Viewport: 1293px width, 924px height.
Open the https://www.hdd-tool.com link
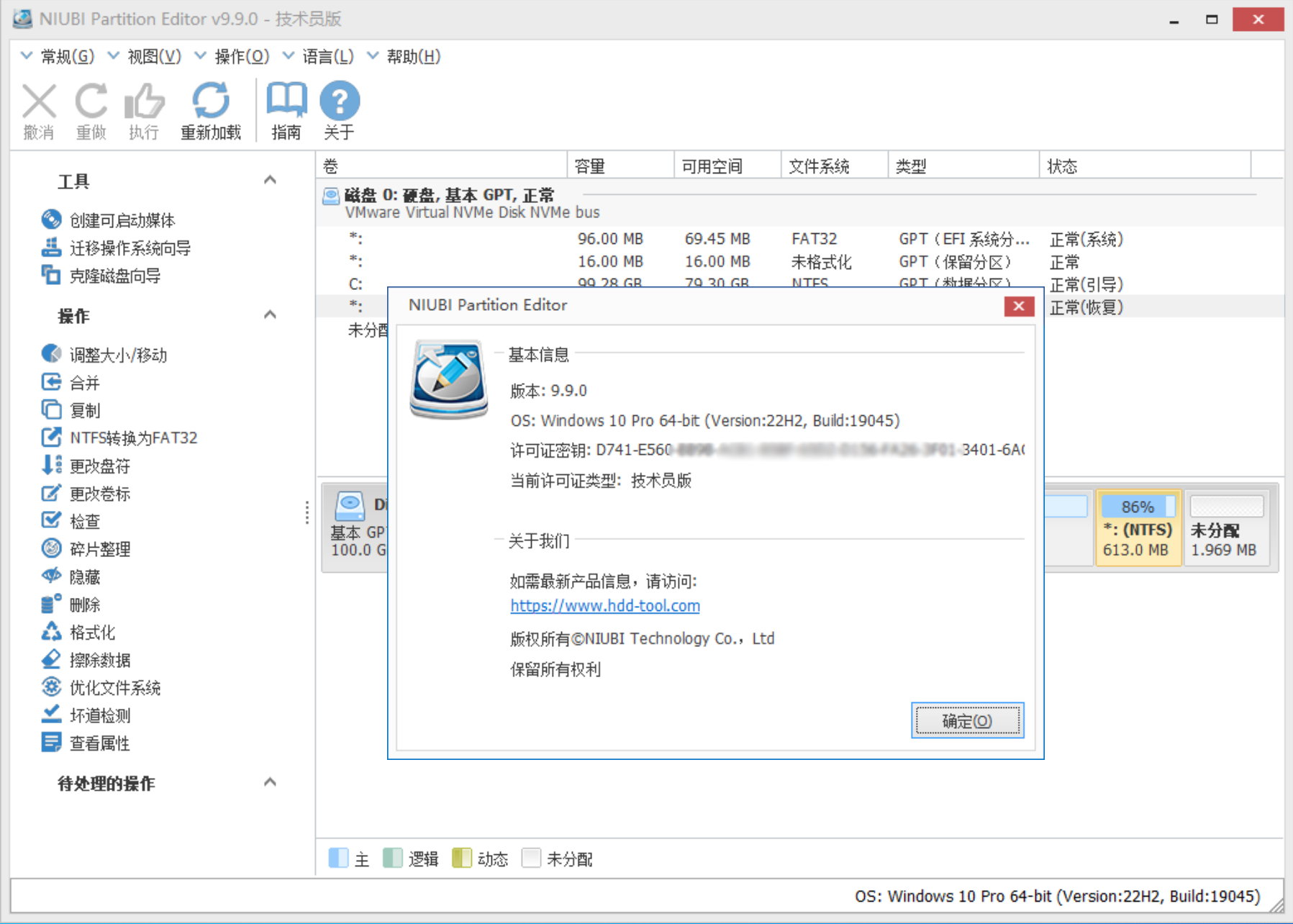pos(605,606)
